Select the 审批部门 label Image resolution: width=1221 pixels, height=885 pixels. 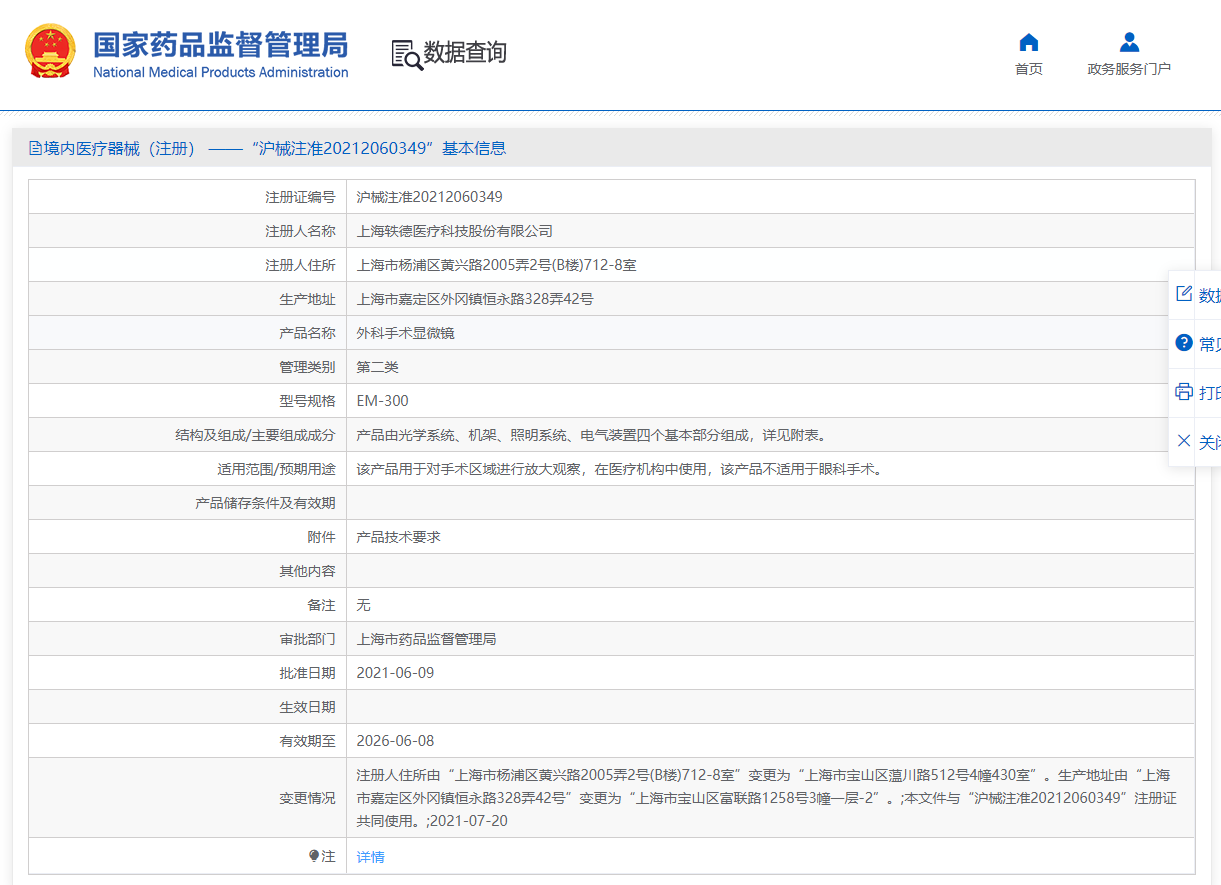click(307, 639)
